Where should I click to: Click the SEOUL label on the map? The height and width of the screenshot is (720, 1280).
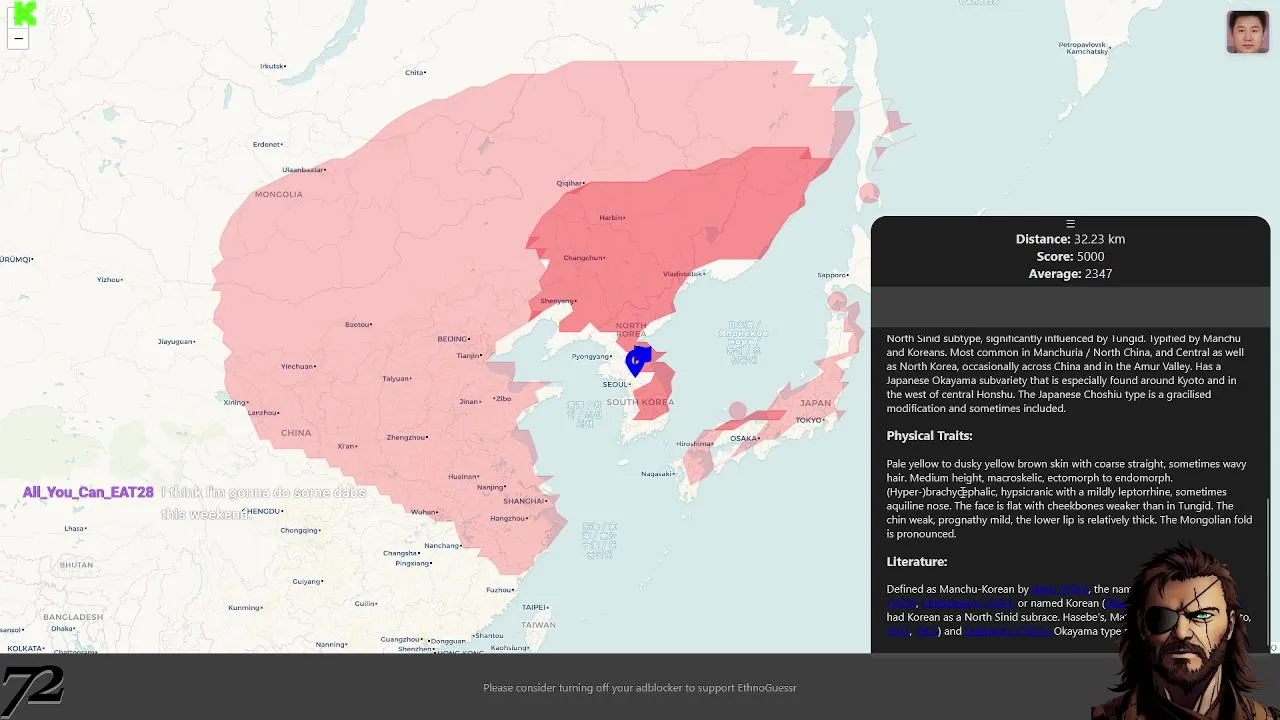click(616, 384)
